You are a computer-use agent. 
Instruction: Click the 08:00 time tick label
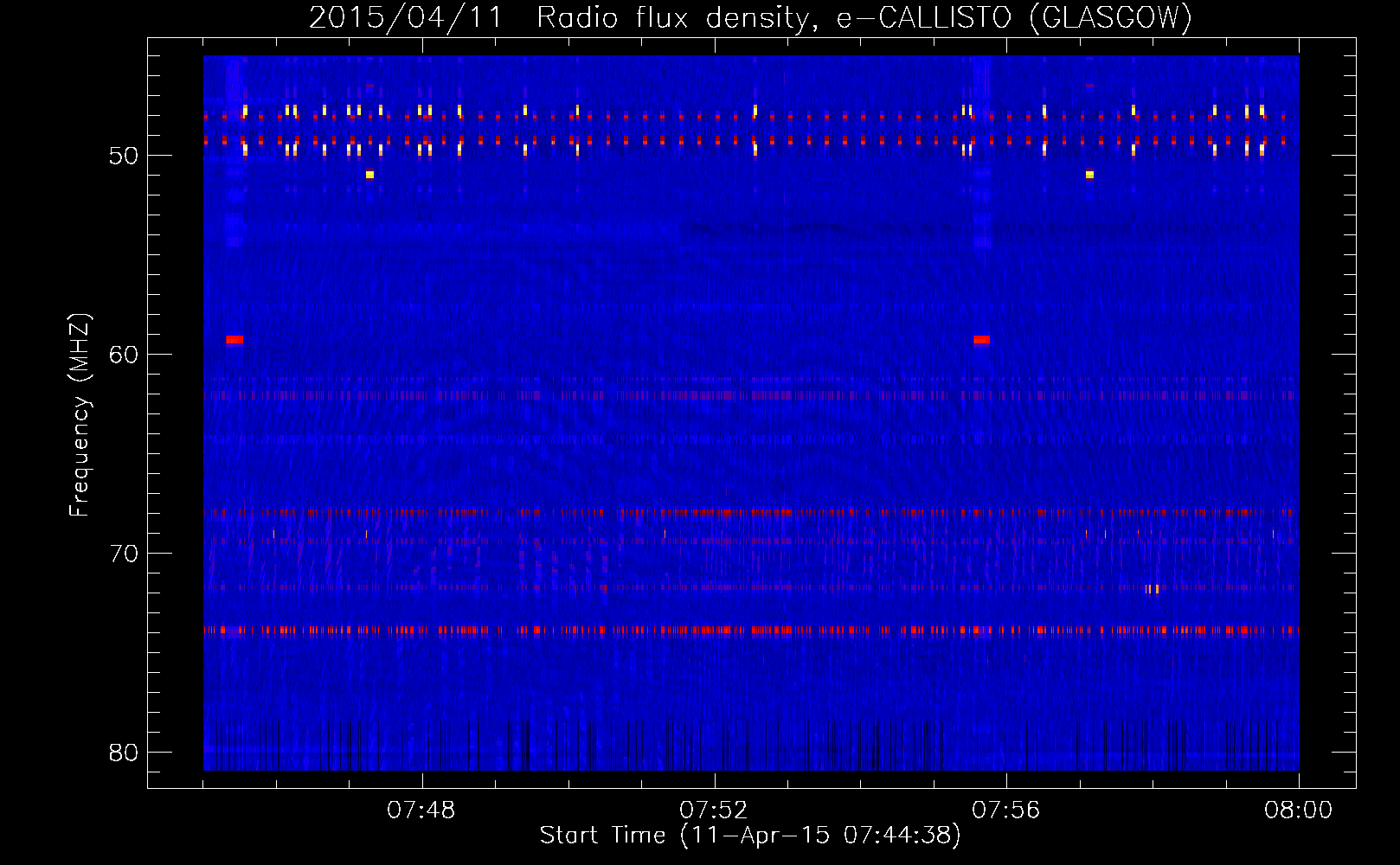[1298, 811]
